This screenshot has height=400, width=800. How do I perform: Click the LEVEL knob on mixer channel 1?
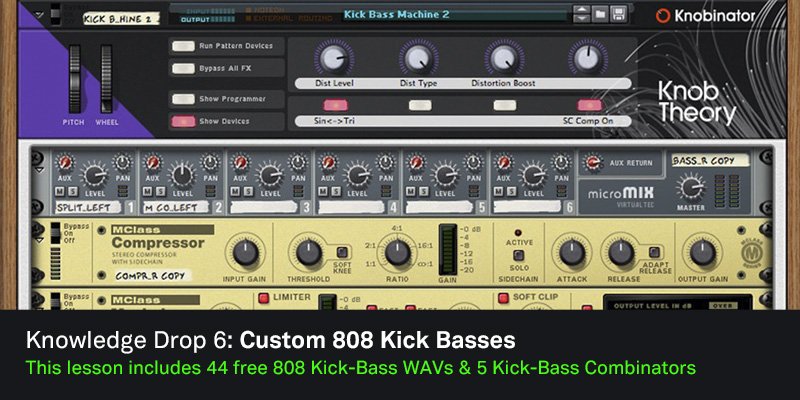pyautogui.click(x=95, y=175)
